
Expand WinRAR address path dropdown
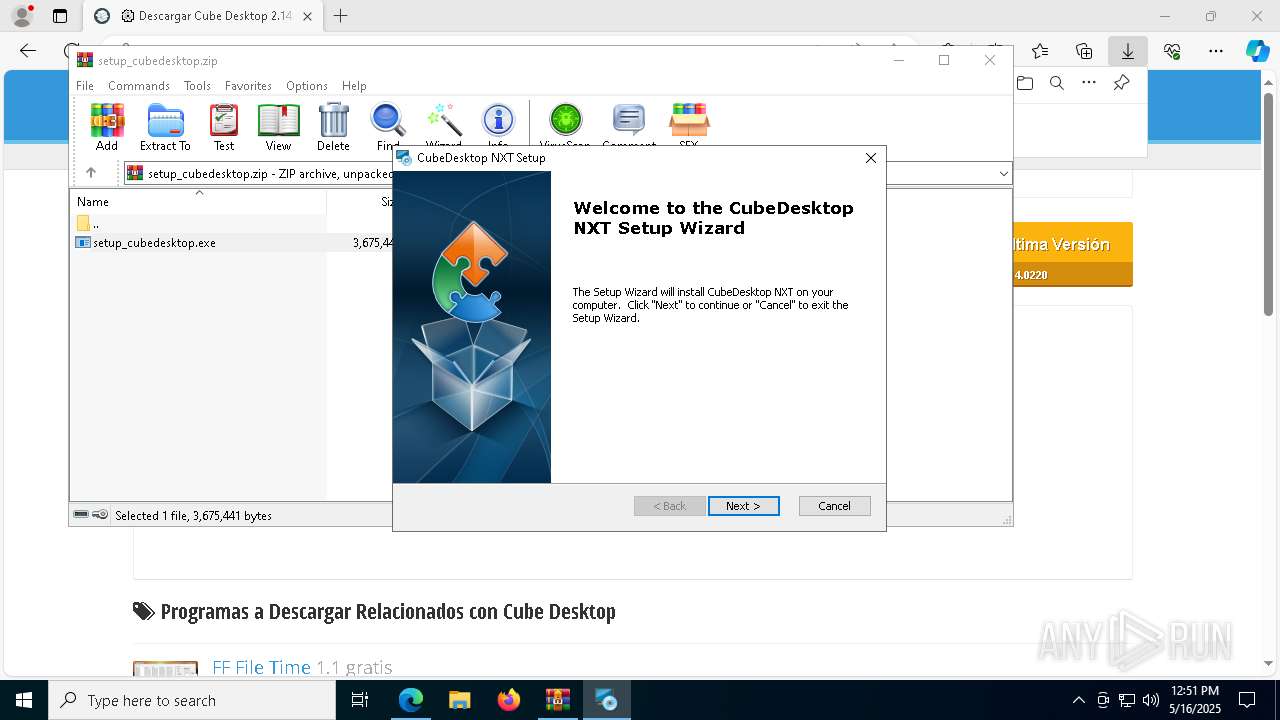(x=1003, y=173)
